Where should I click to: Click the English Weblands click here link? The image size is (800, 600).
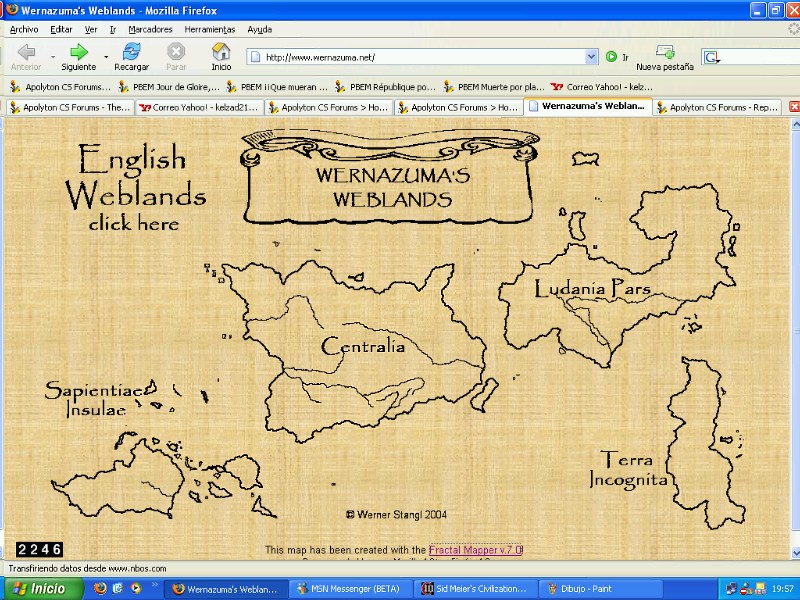(x=134, y=189)
